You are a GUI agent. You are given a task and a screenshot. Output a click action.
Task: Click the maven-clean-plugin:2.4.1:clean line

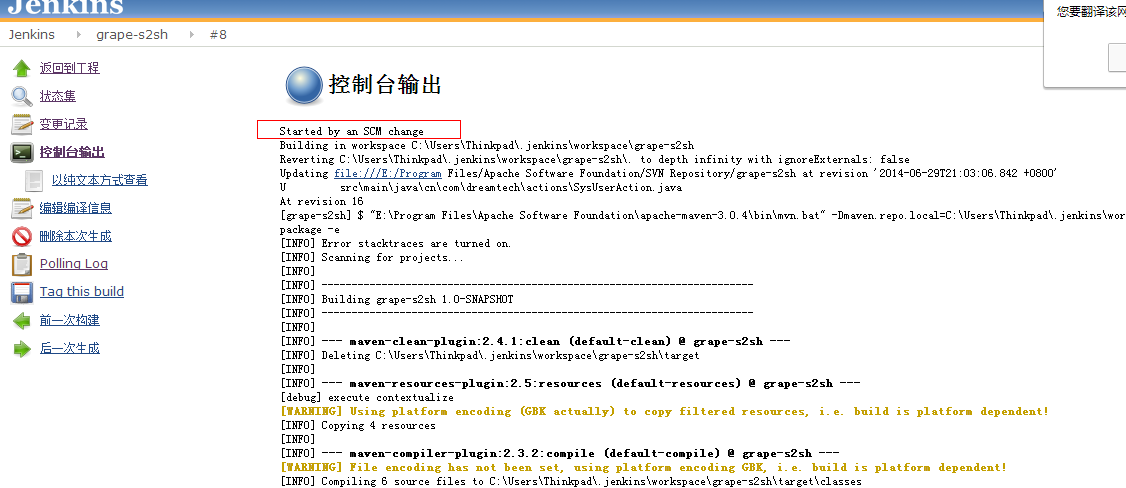(x=536, y=342)
